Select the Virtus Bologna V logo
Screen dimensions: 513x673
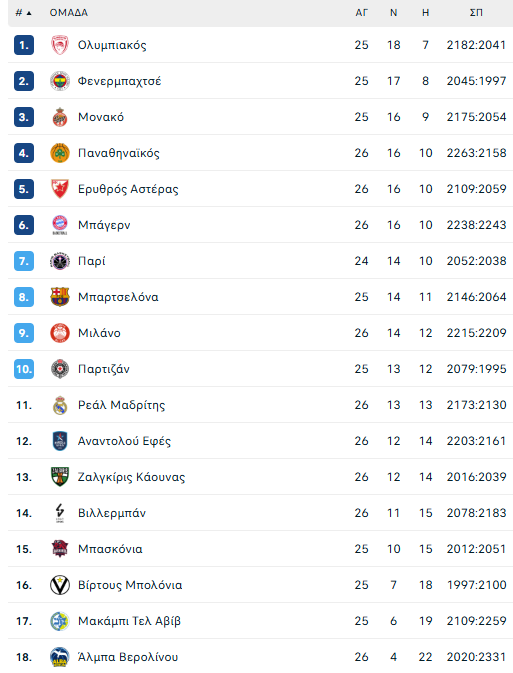click(60, 585)
